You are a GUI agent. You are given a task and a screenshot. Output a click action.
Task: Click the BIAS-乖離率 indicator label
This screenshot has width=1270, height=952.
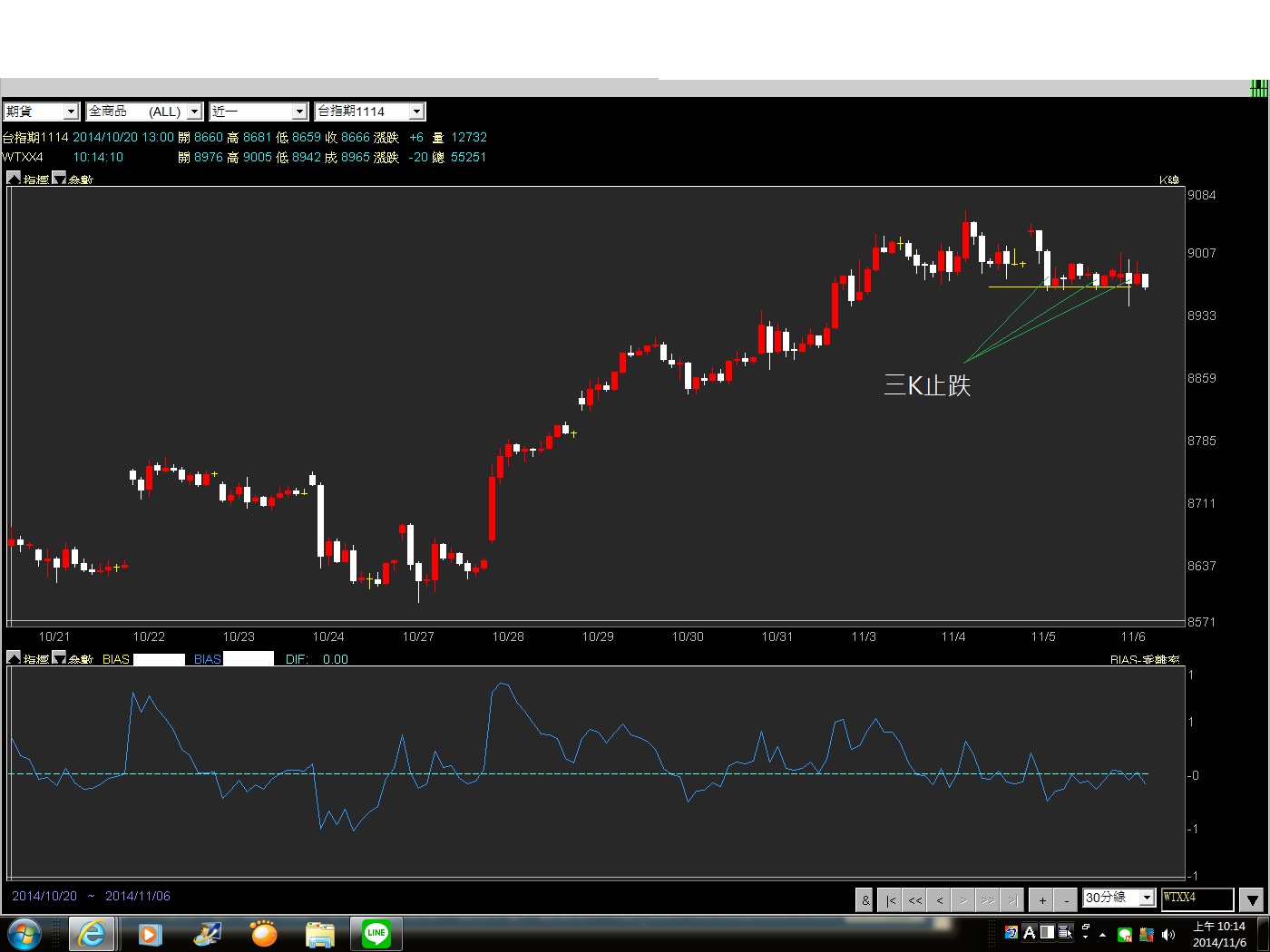pos(1145,659)
